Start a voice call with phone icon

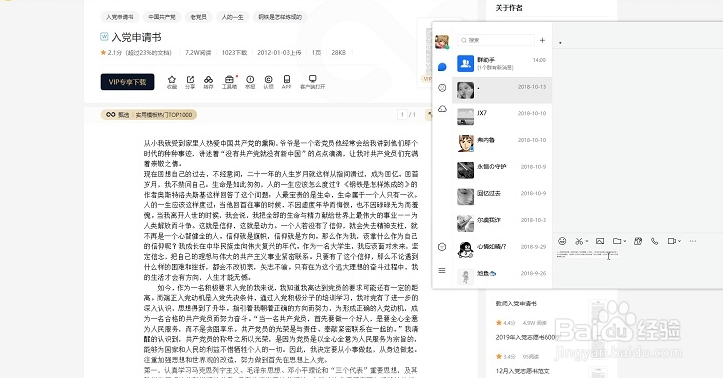(x=654, y=241)
